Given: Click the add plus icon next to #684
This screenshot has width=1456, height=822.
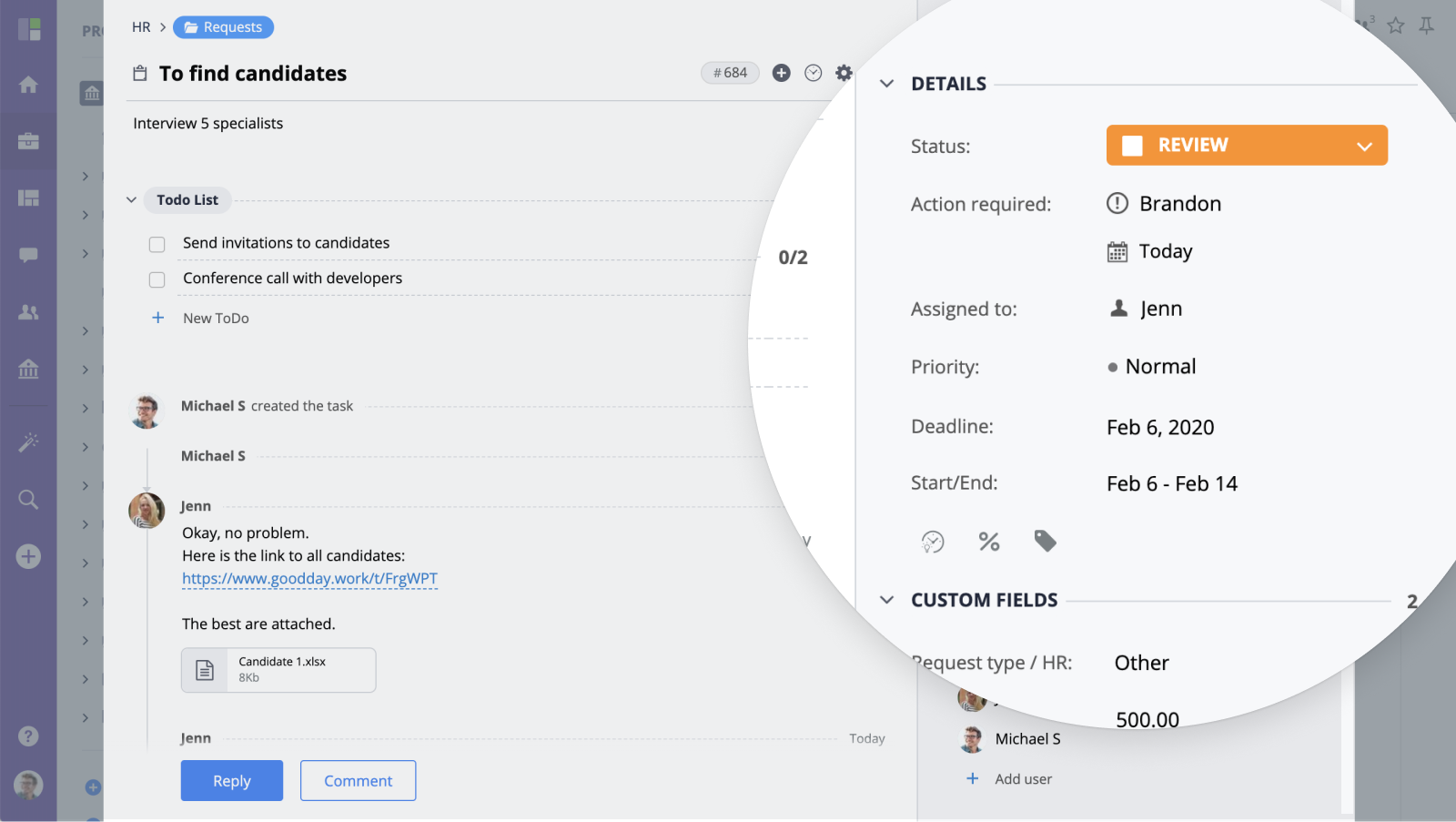Looking at the screenshot, I should pos(782,73).
